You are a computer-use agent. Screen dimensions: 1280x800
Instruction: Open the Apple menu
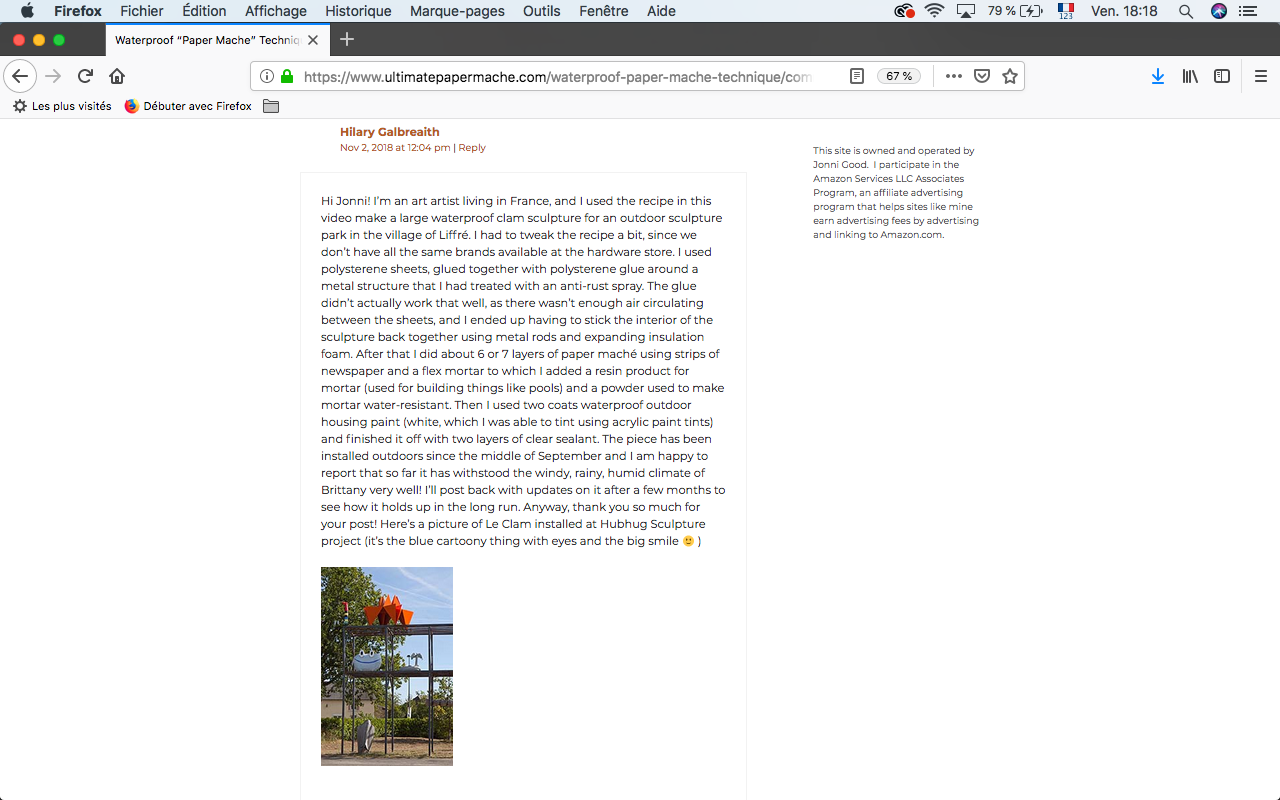click(27, 11)
